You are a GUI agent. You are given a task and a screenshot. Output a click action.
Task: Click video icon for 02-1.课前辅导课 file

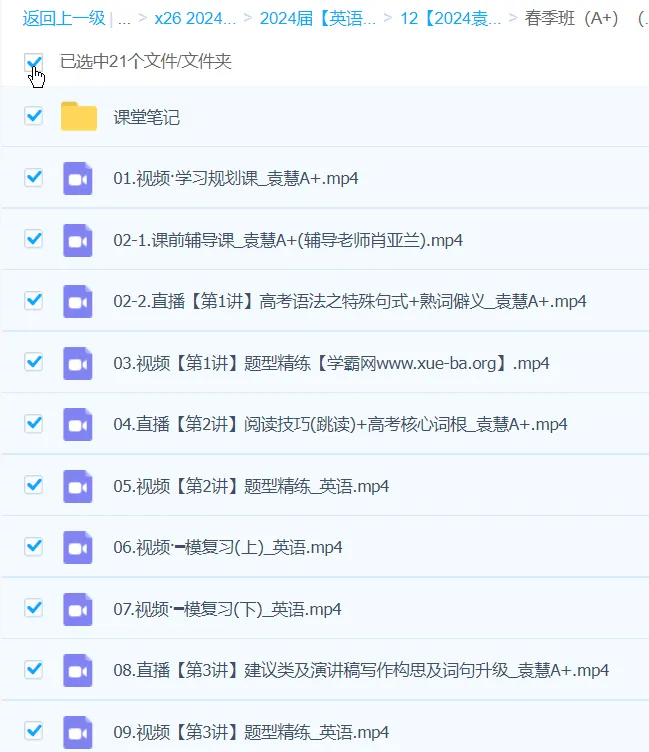78,240
